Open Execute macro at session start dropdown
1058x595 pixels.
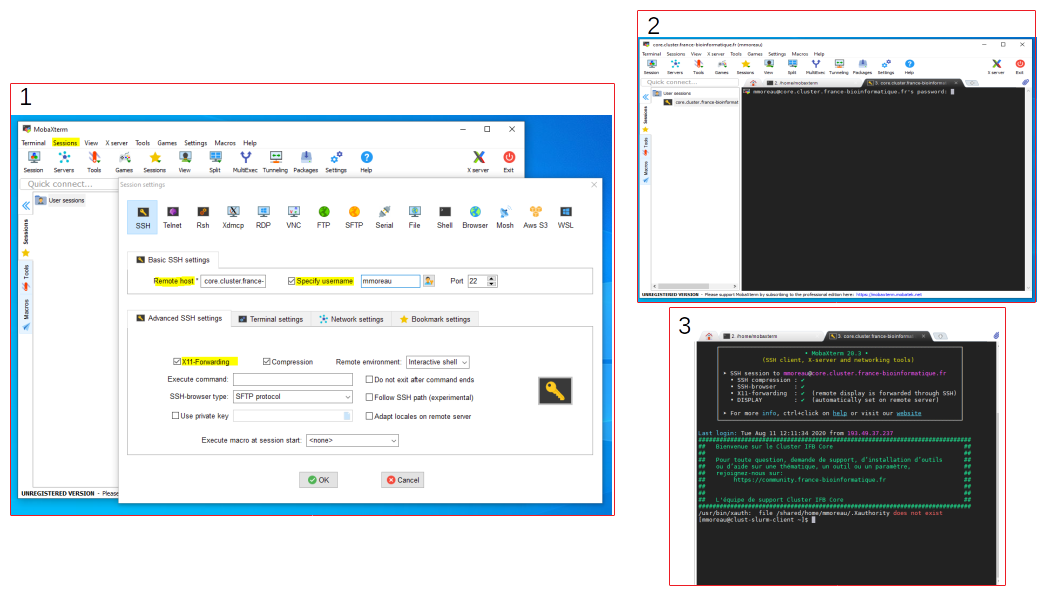point(352,441)
